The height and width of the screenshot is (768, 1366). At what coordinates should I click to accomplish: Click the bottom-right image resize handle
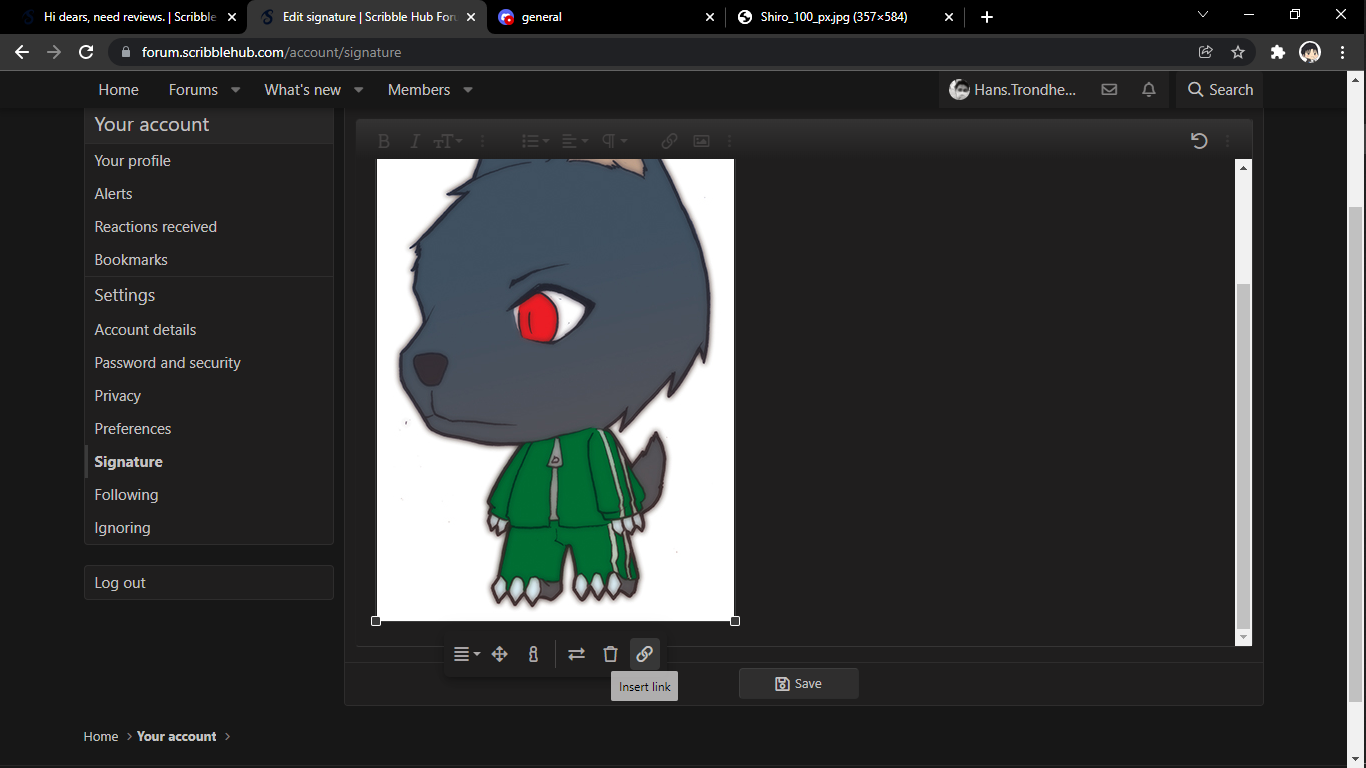tap(735, 621)
